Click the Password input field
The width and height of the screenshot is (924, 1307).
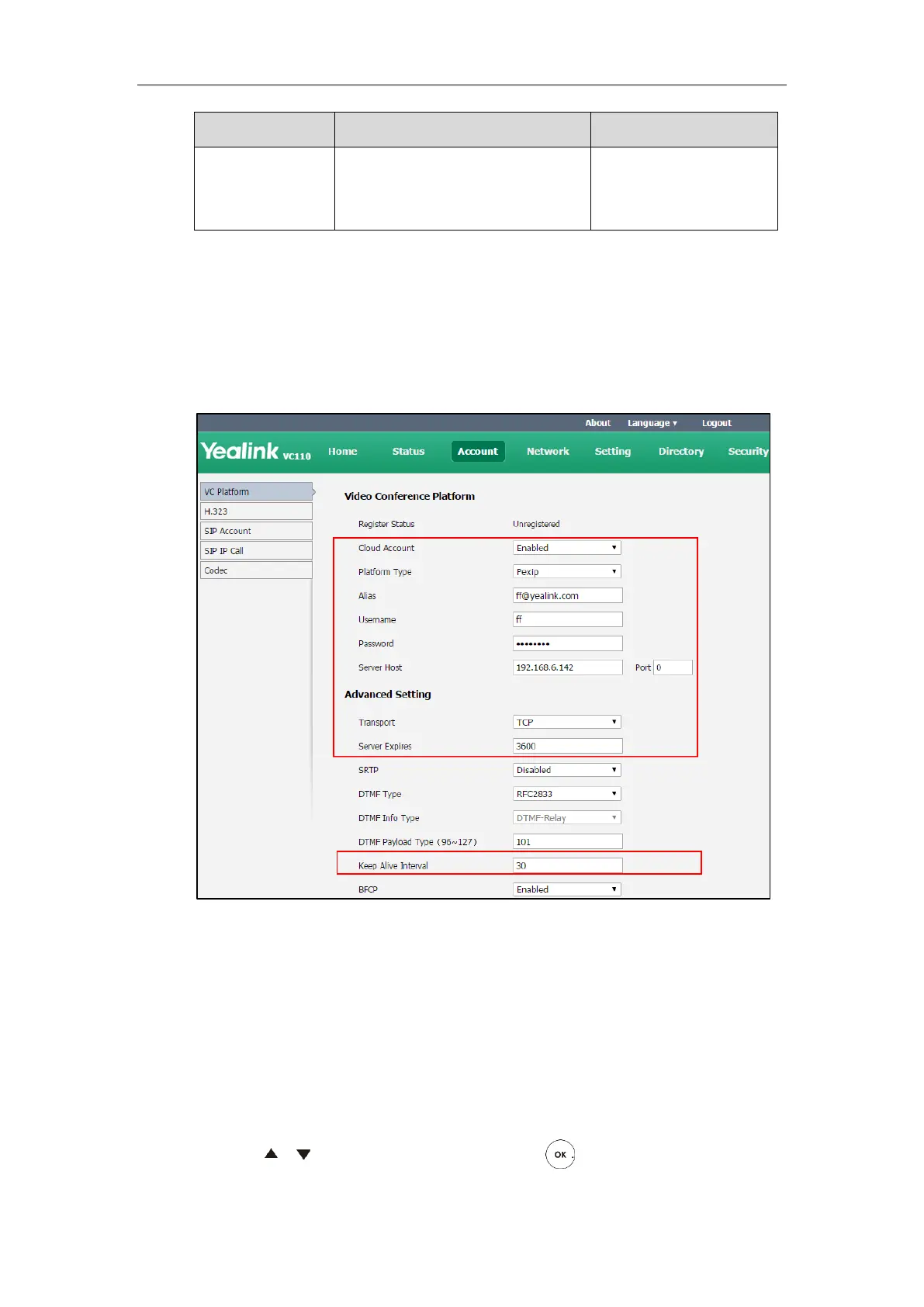(x=568, y=643)
